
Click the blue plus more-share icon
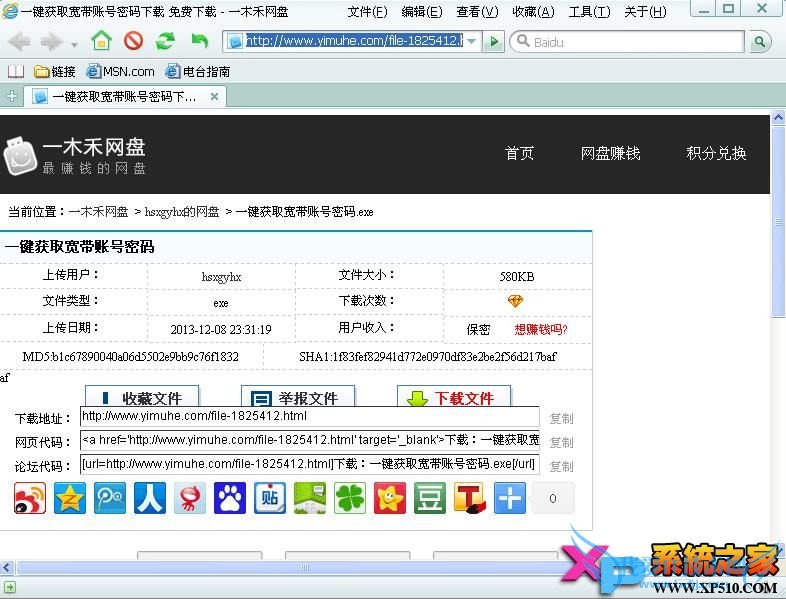coord(510,497)
